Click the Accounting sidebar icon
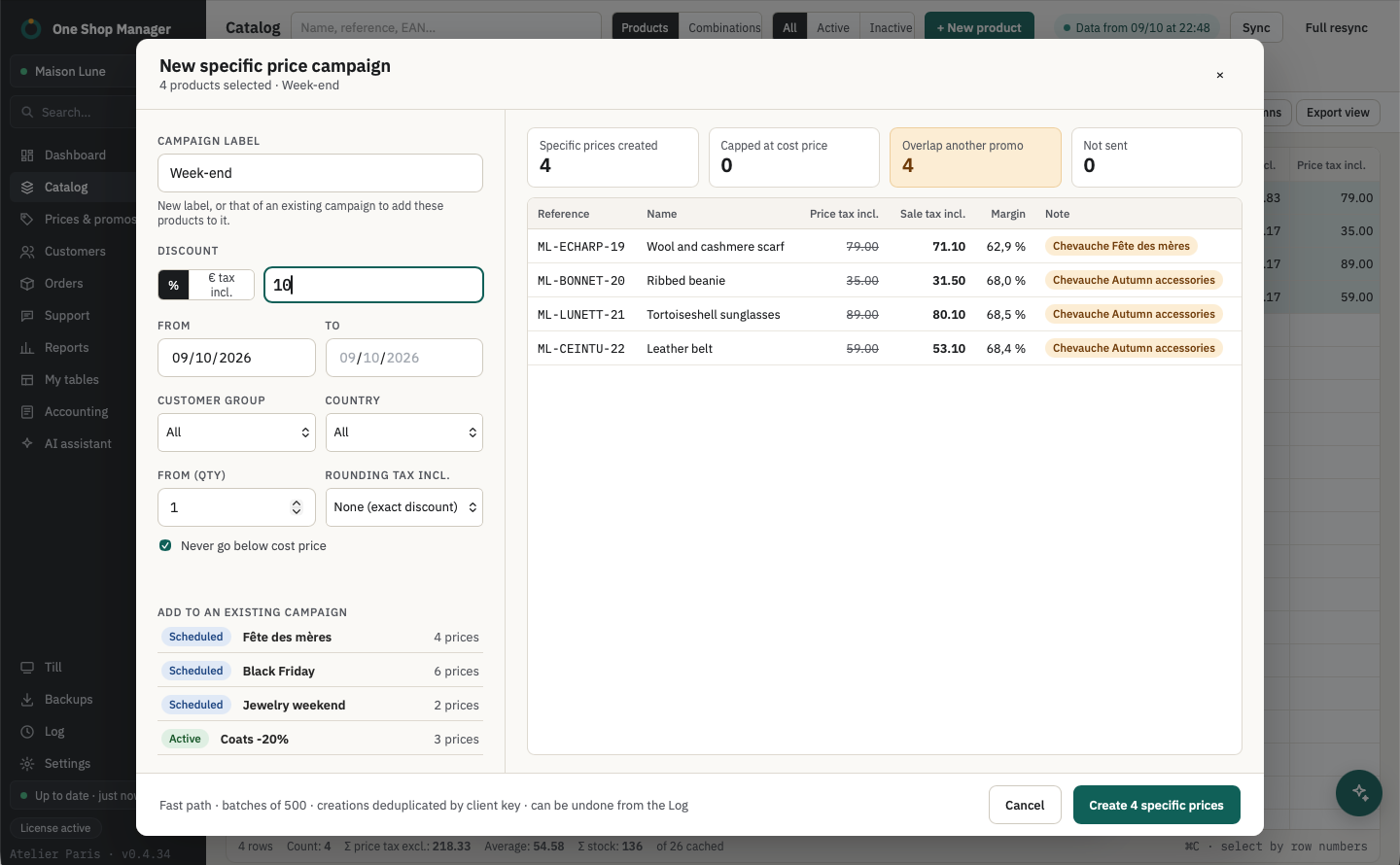Screen dimensions: 1400x865 point(27,412)
